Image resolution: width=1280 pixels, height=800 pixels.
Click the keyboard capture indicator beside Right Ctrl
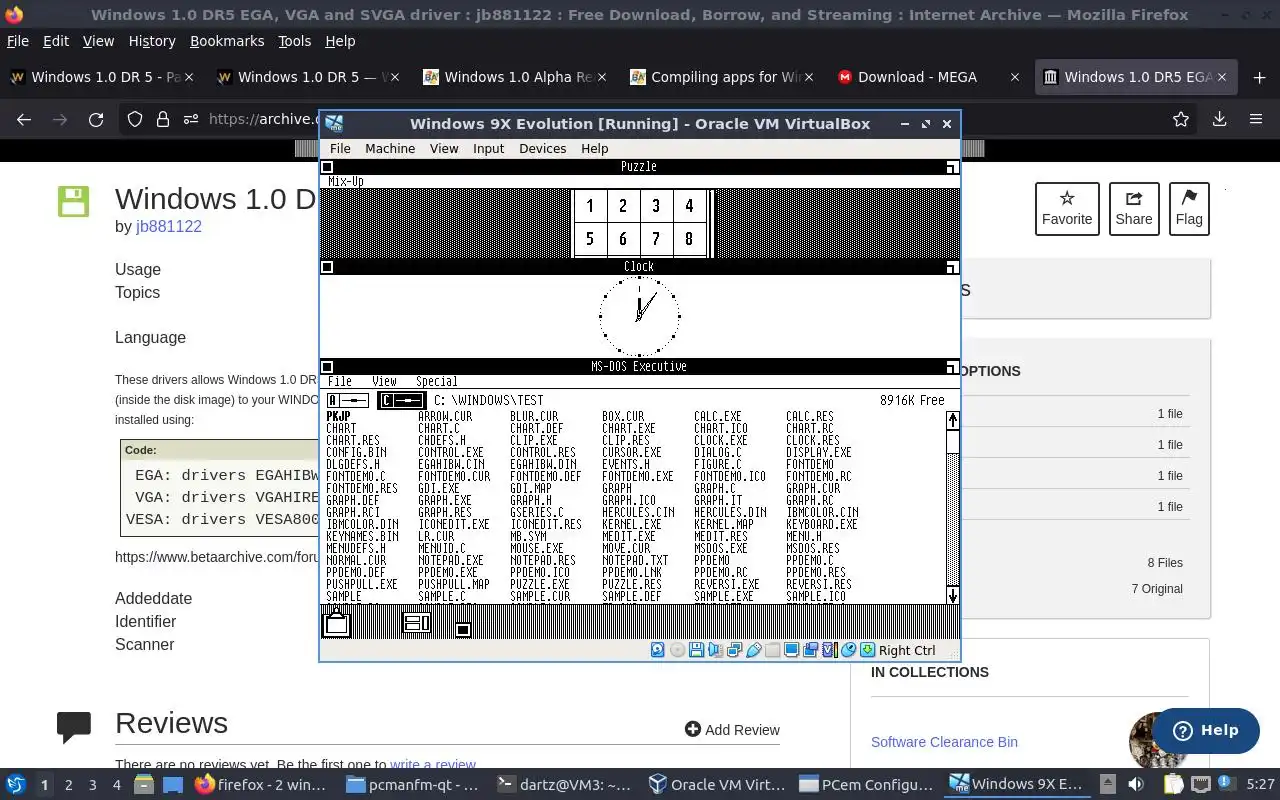tap(867, 650)
